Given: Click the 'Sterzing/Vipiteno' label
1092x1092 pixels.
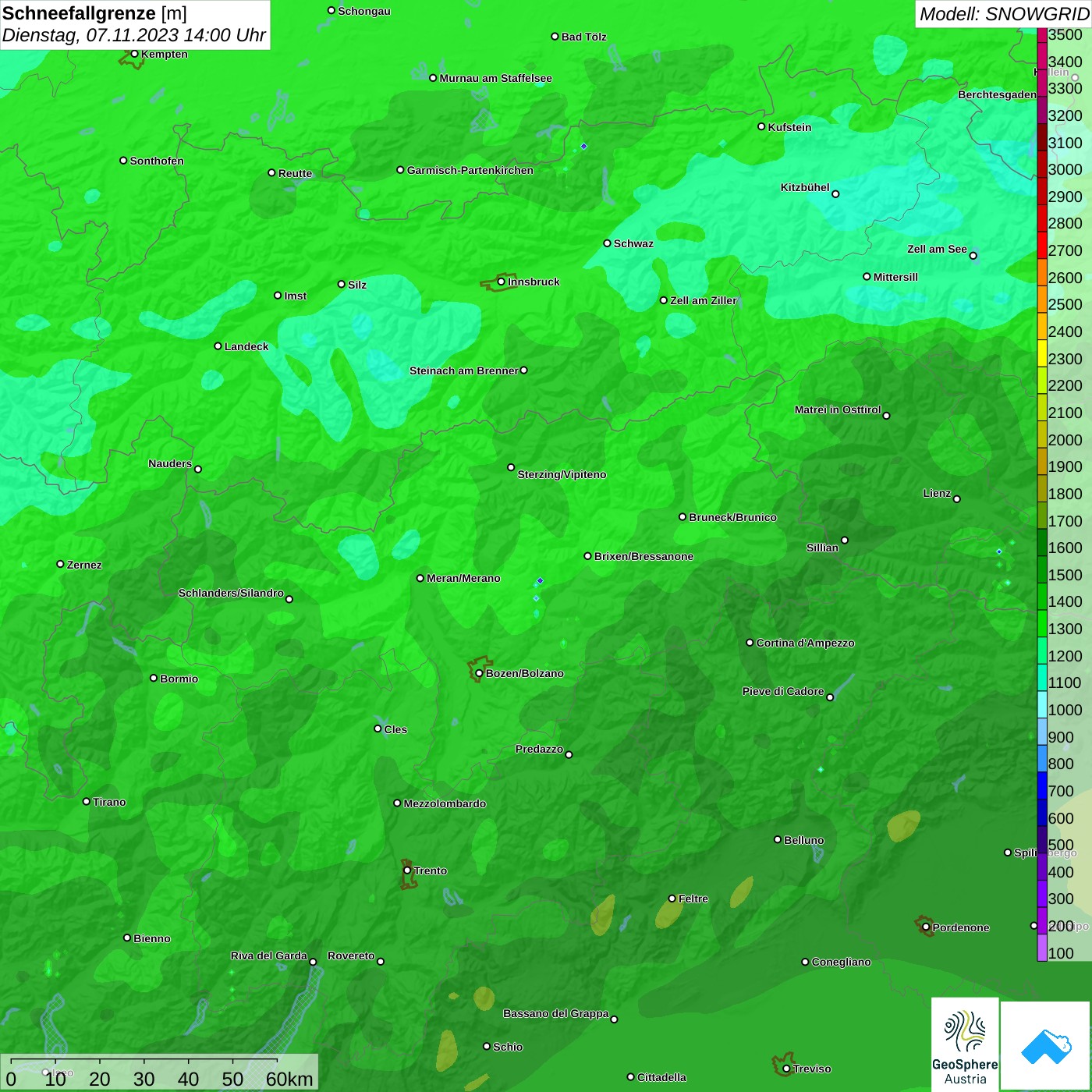Looking at the screenshot, I should (562, 474).
